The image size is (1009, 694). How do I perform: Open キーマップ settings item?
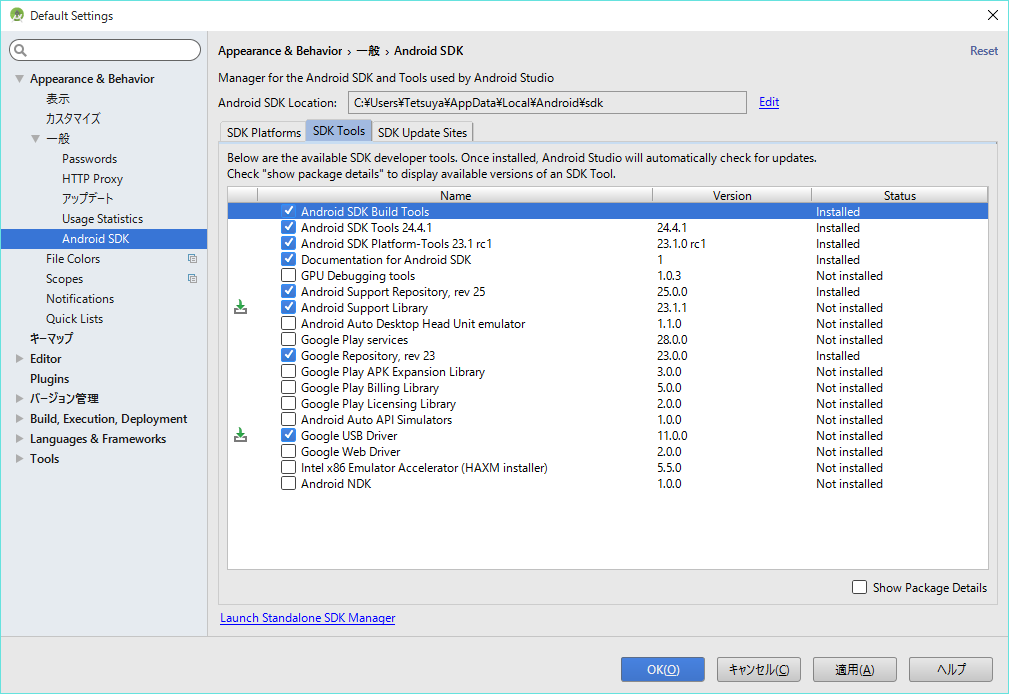pos(51,338)
